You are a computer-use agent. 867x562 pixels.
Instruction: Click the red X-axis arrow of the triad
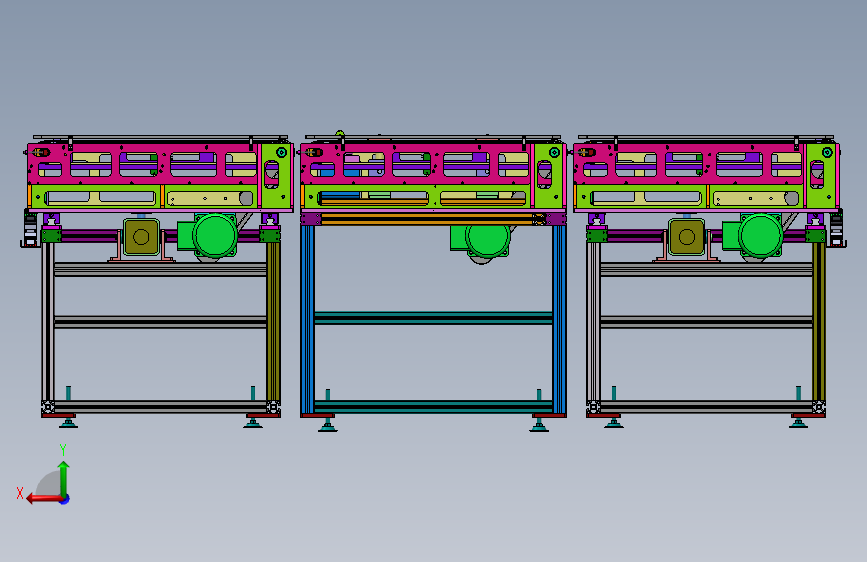44,499
